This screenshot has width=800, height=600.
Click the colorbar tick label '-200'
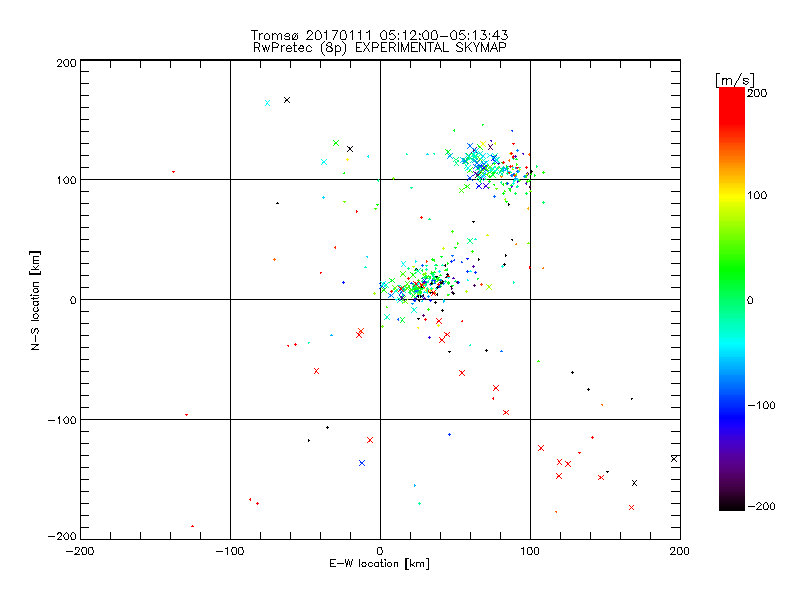[x=761, y=506]
